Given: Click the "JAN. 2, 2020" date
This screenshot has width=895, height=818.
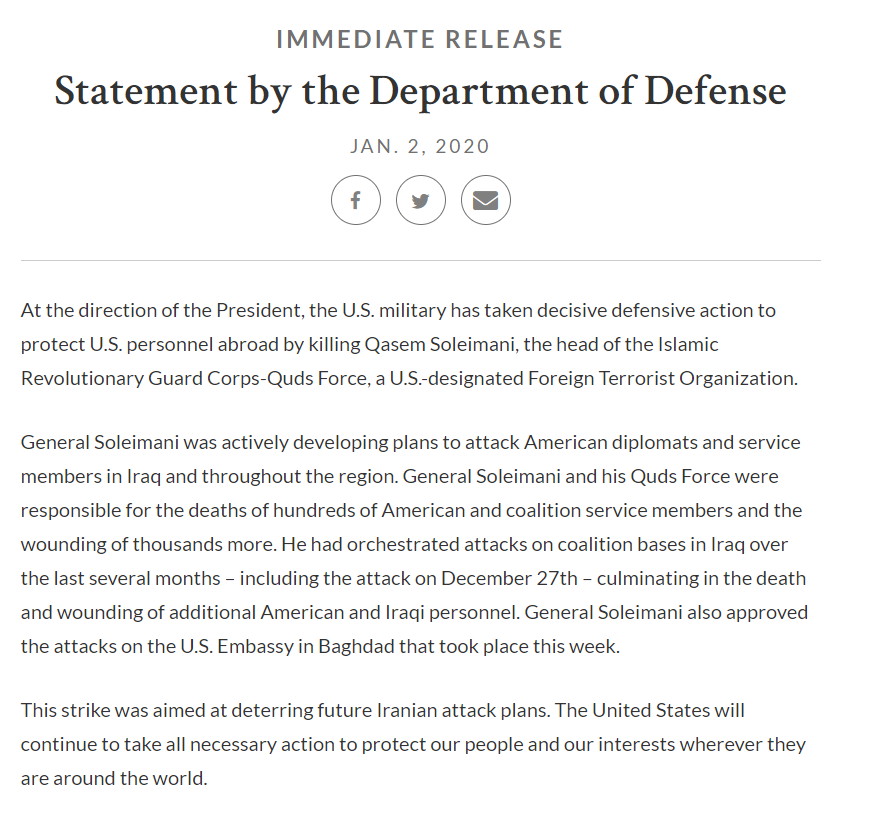Looking at the screenshot, I should (420, 146).
